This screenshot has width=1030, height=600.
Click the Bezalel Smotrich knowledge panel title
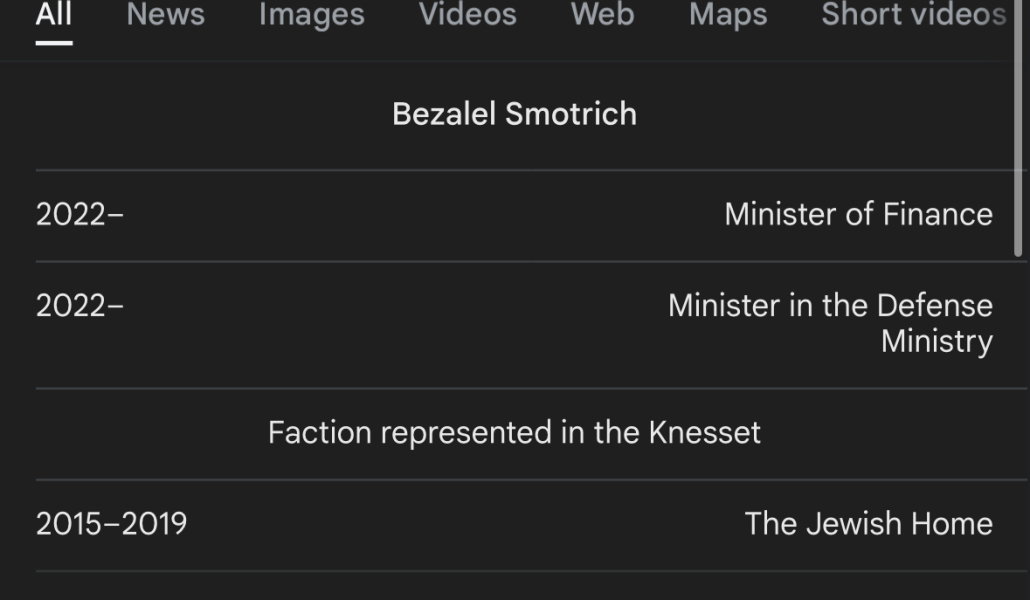[x=515, y=113]
